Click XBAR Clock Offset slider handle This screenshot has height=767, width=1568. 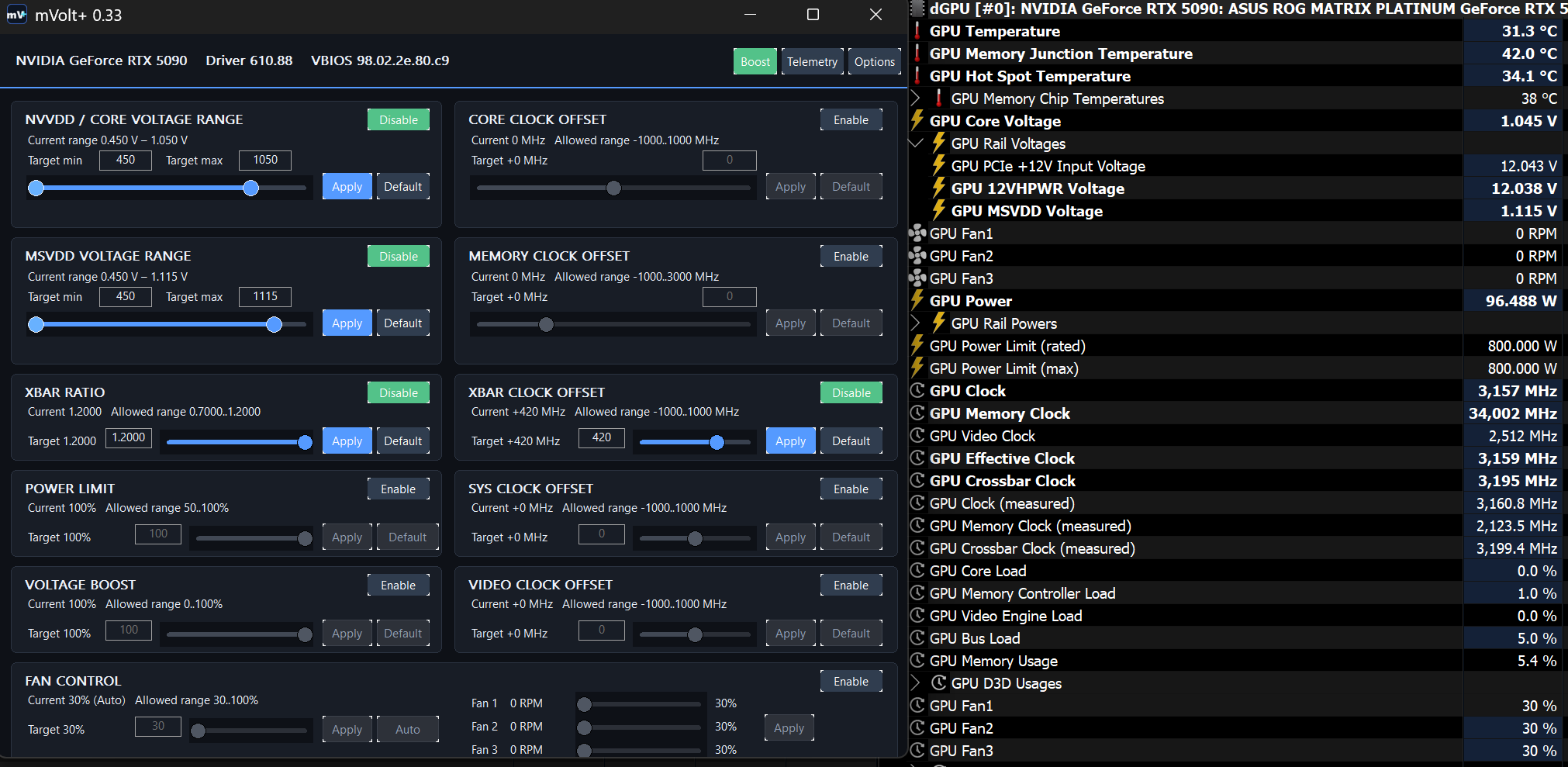(717, 443)
